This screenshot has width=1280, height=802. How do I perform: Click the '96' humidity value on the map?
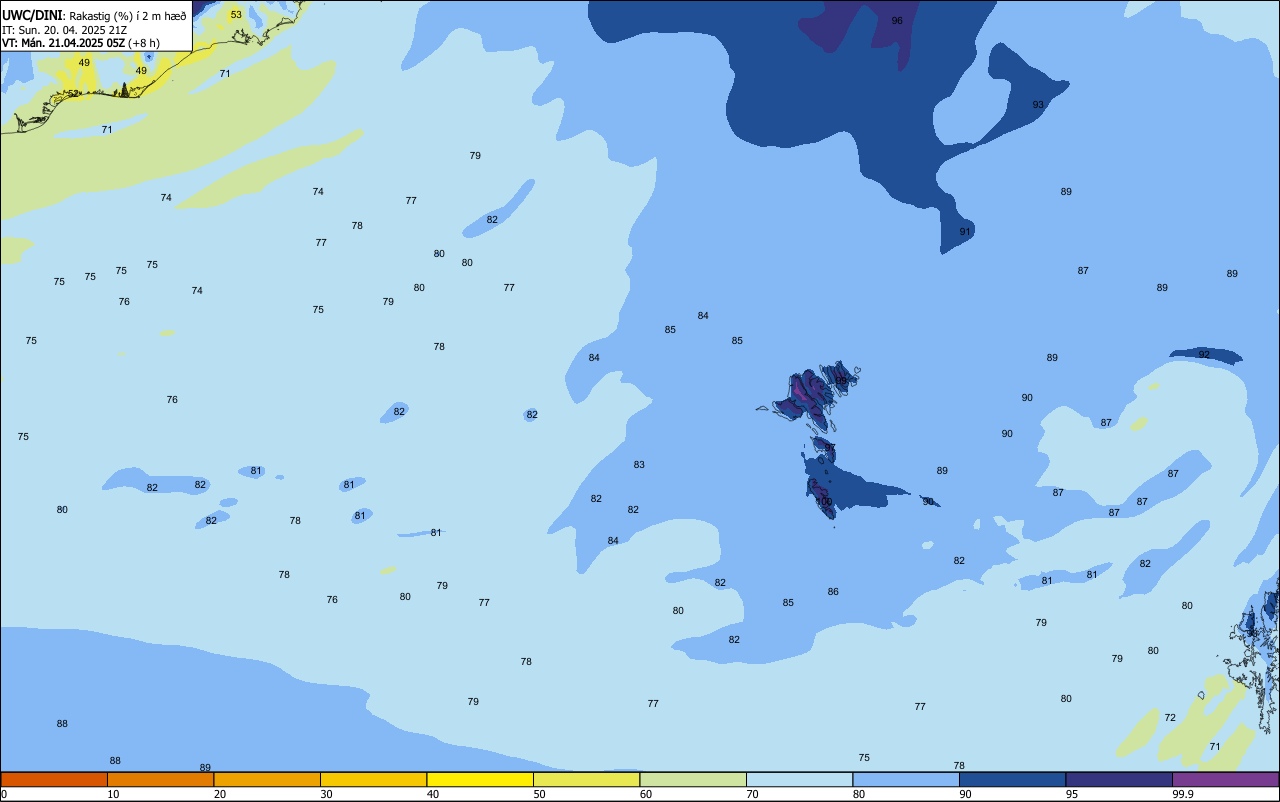click(897, 21)
